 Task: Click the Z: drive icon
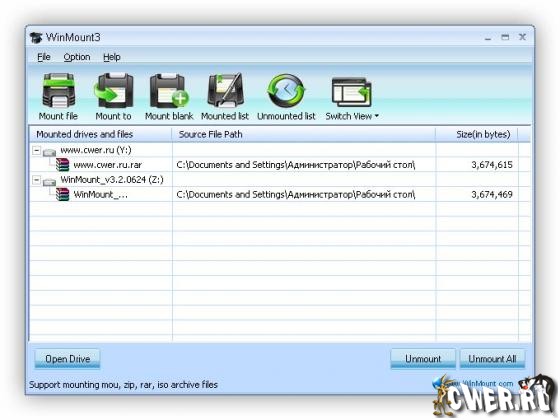49,182
